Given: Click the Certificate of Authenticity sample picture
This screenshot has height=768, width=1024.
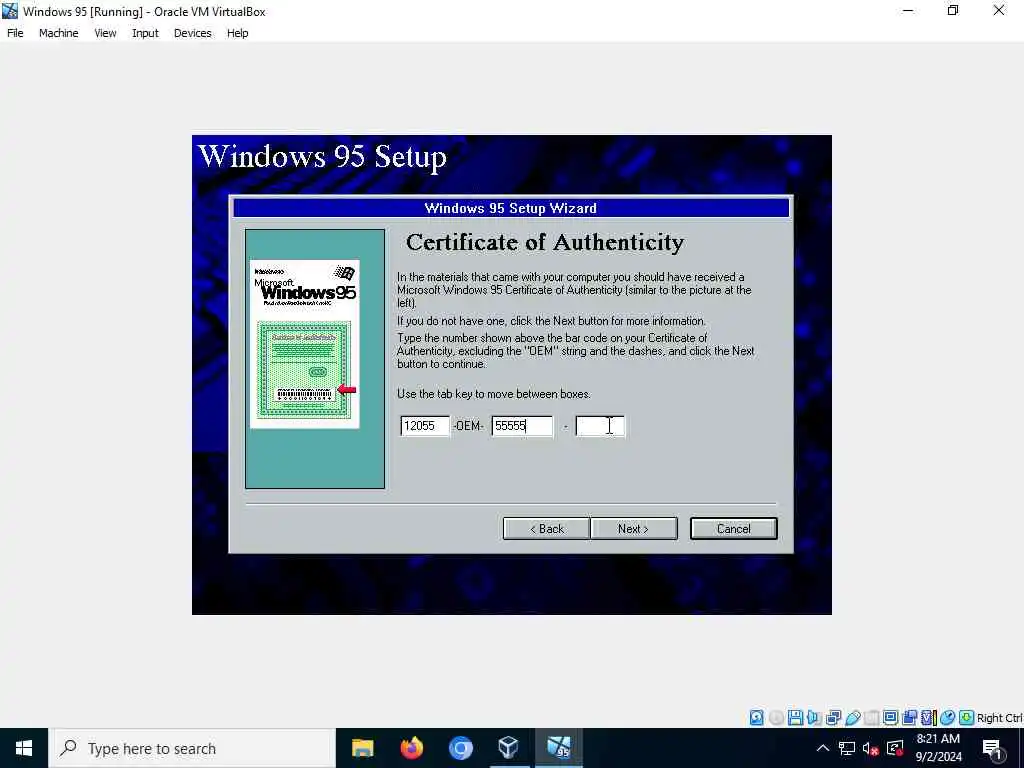Looking at the screenshot, I should click(x=304, y=344).
